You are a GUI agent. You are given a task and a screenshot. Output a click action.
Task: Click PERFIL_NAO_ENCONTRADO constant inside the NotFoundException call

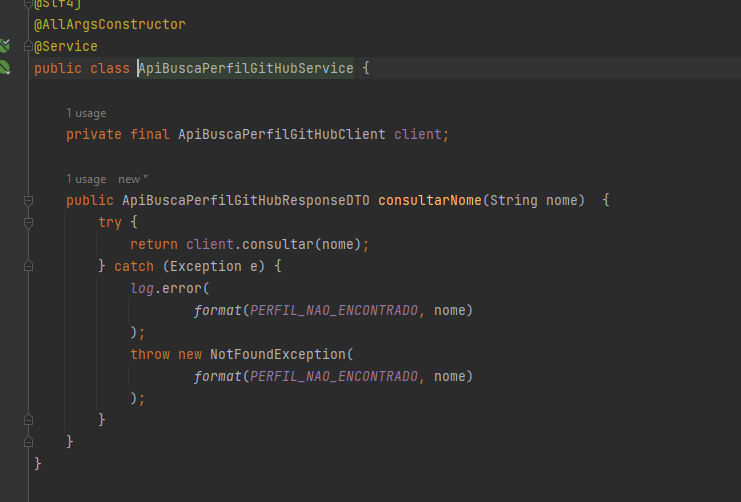click(334, 376)
